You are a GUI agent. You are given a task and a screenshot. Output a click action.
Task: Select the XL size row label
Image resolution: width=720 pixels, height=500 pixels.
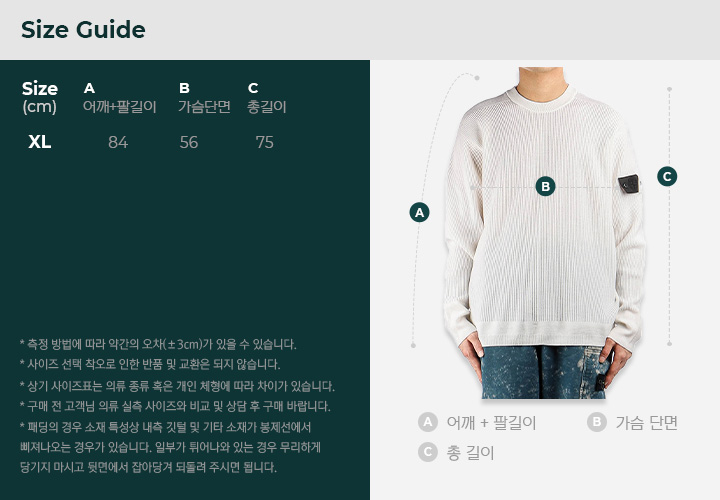[39, 142]
